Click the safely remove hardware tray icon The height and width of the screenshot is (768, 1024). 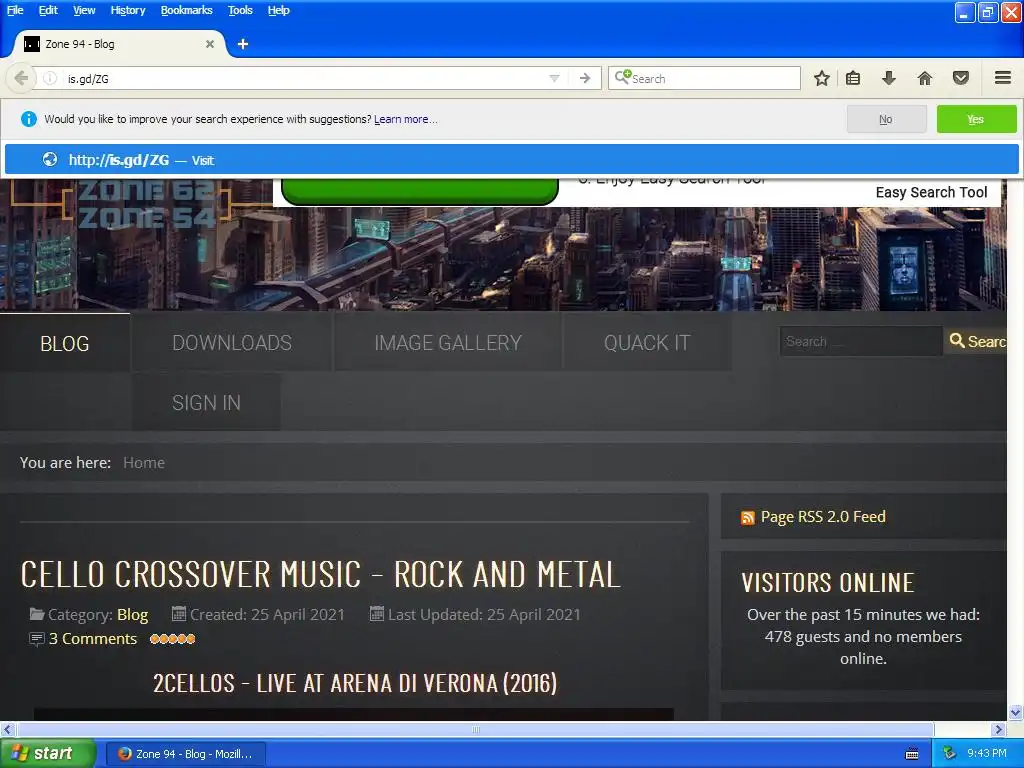coord(949,753)
